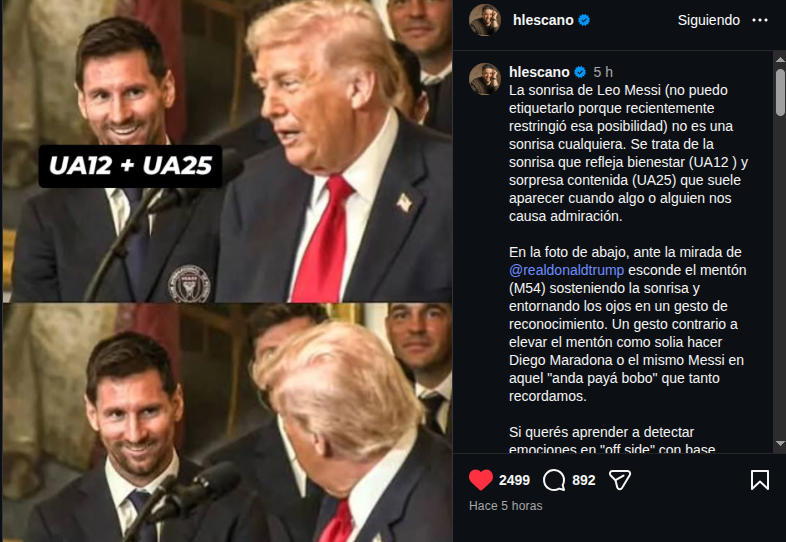Click hlescano username above the caption

coord(539,72)
